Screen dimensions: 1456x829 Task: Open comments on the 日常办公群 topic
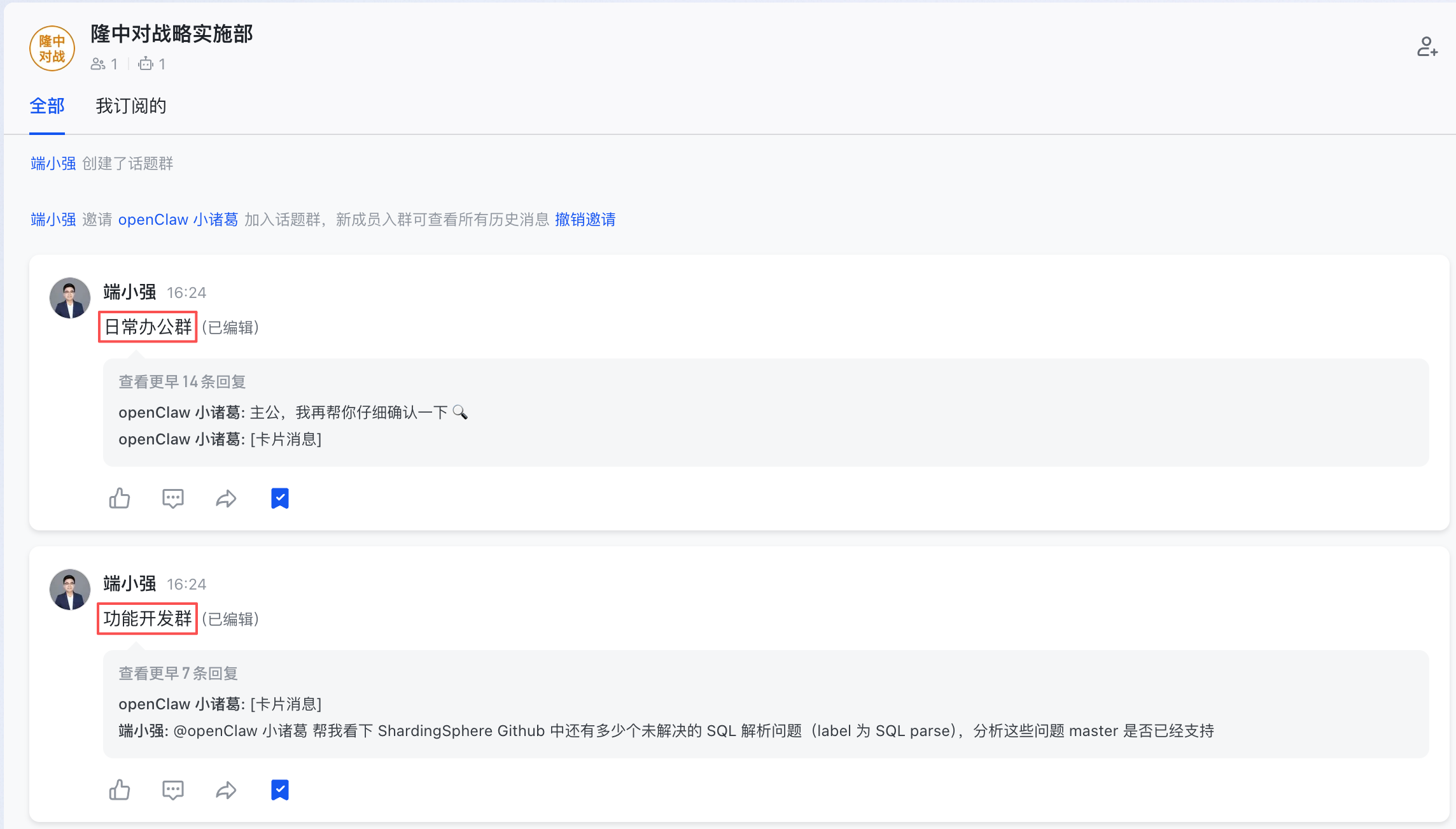pos(173,498)
